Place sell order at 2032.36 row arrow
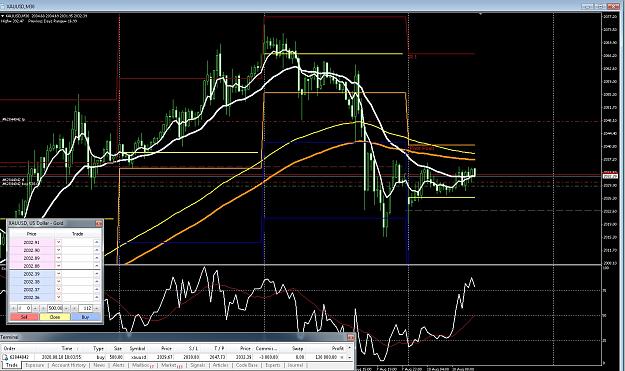 tap(58, 297)
